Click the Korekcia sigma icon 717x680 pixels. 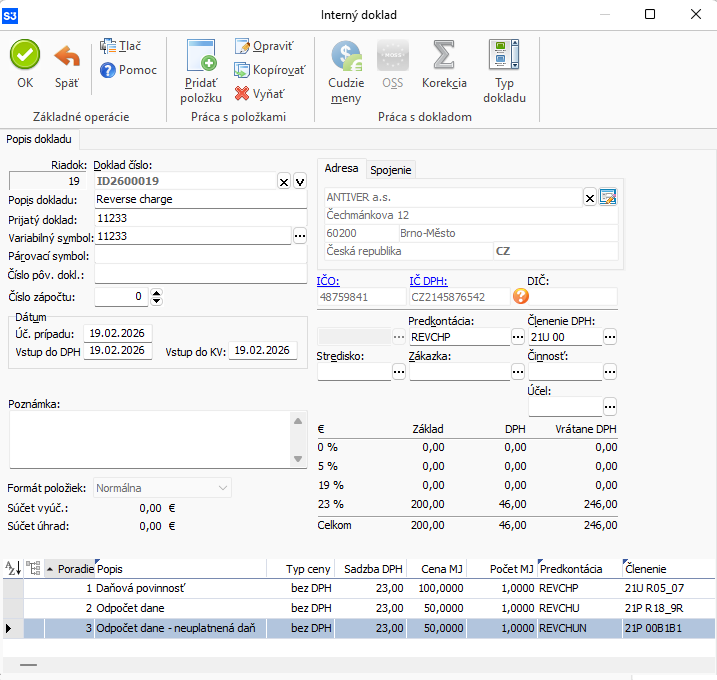(444, 55)
